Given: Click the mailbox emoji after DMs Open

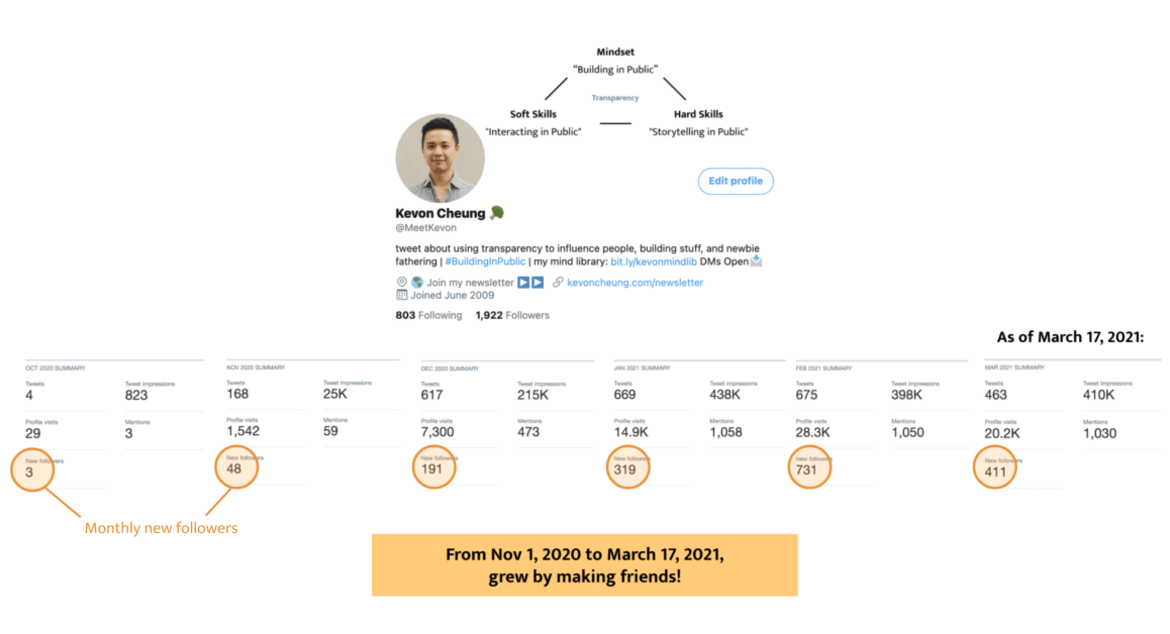Looking at the screenshot, I should (x=756, y=261).
